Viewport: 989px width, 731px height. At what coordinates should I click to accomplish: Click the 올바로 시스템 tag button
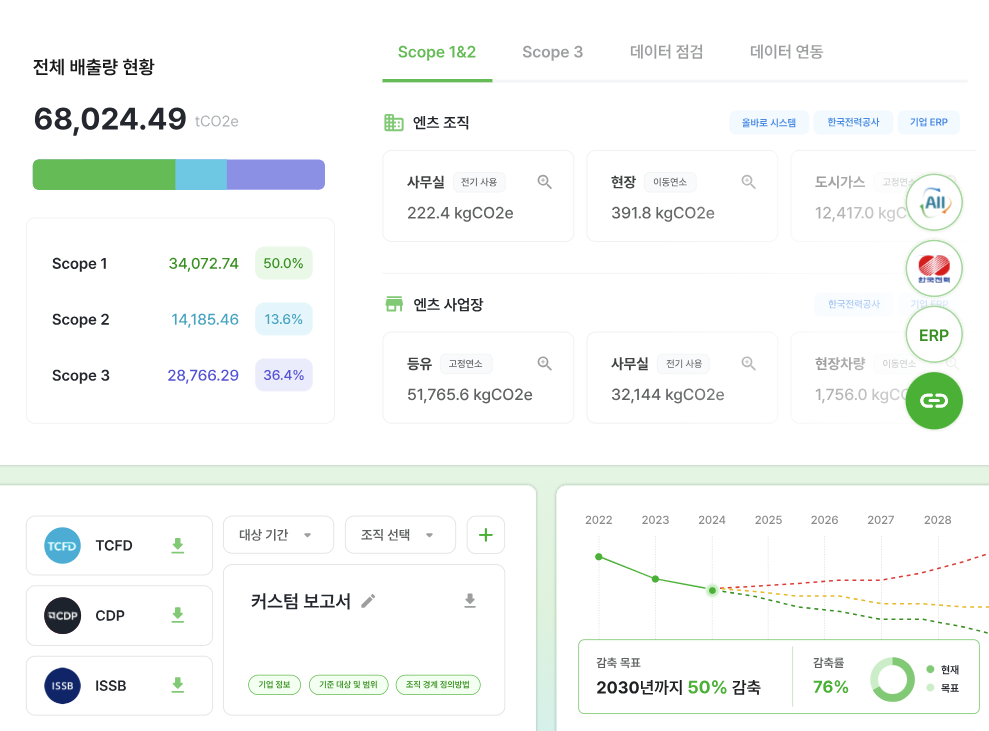768,123
